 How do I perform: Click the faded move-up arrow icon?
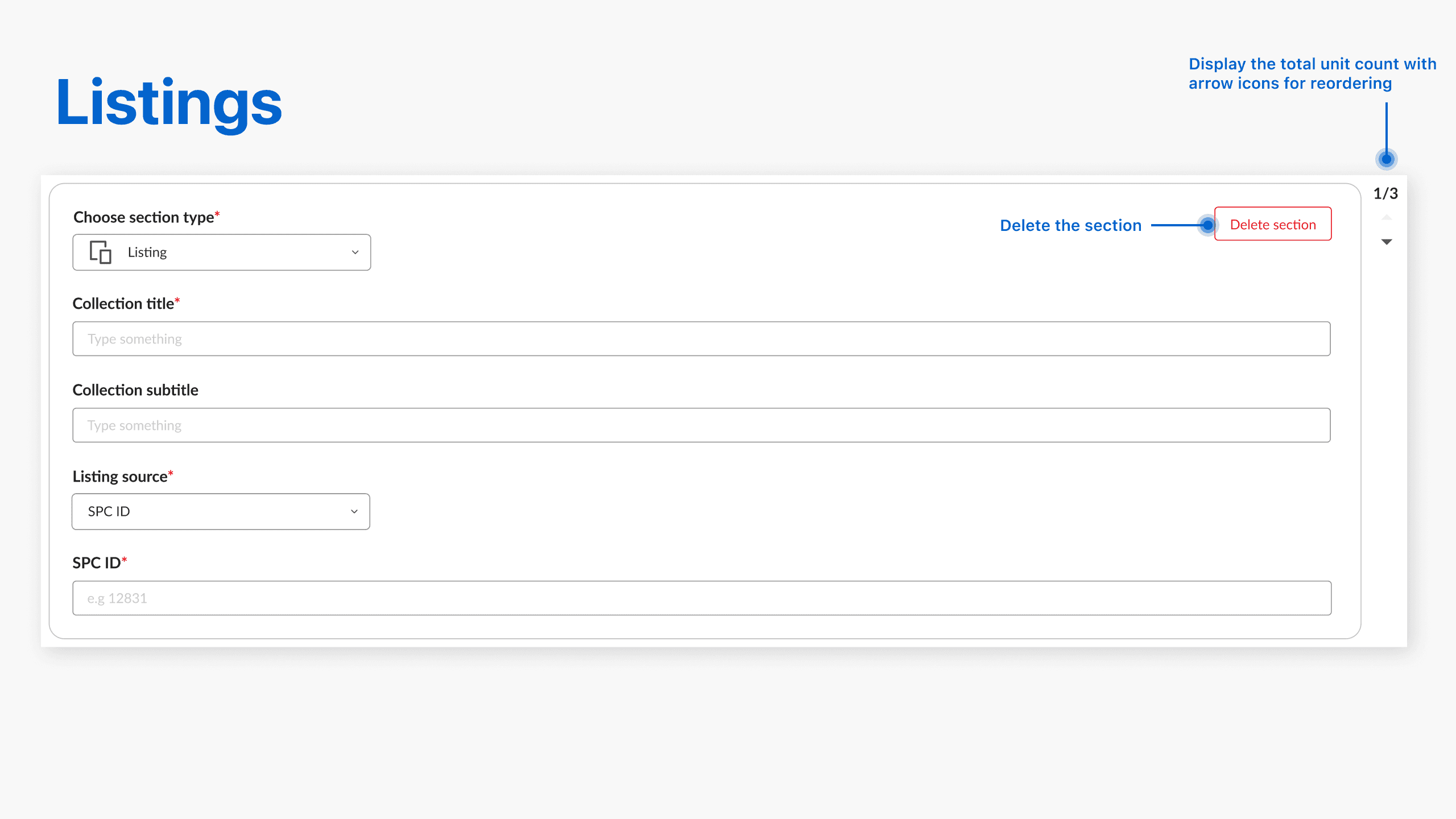(x=1387, y=218)
